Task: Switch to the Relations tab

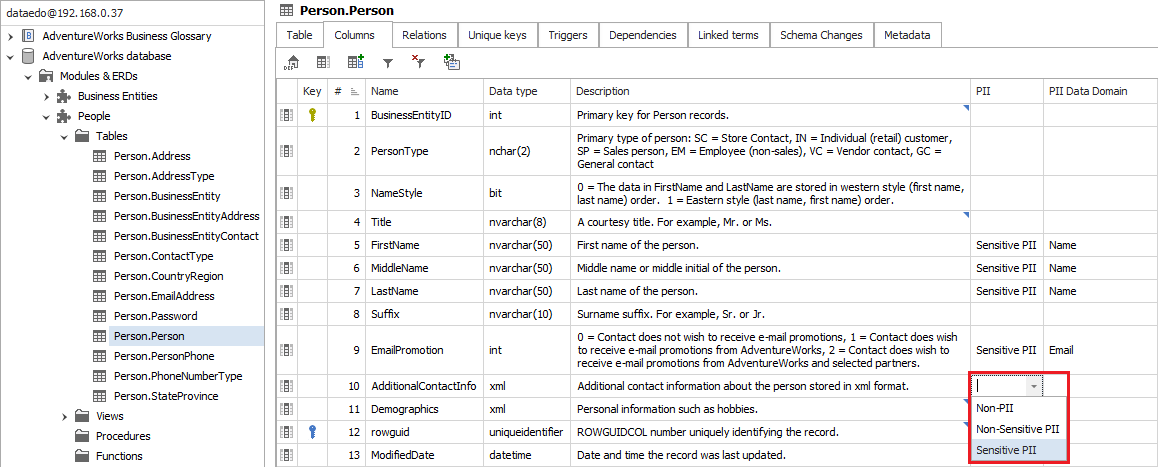Action: click(x=424, y=35)
